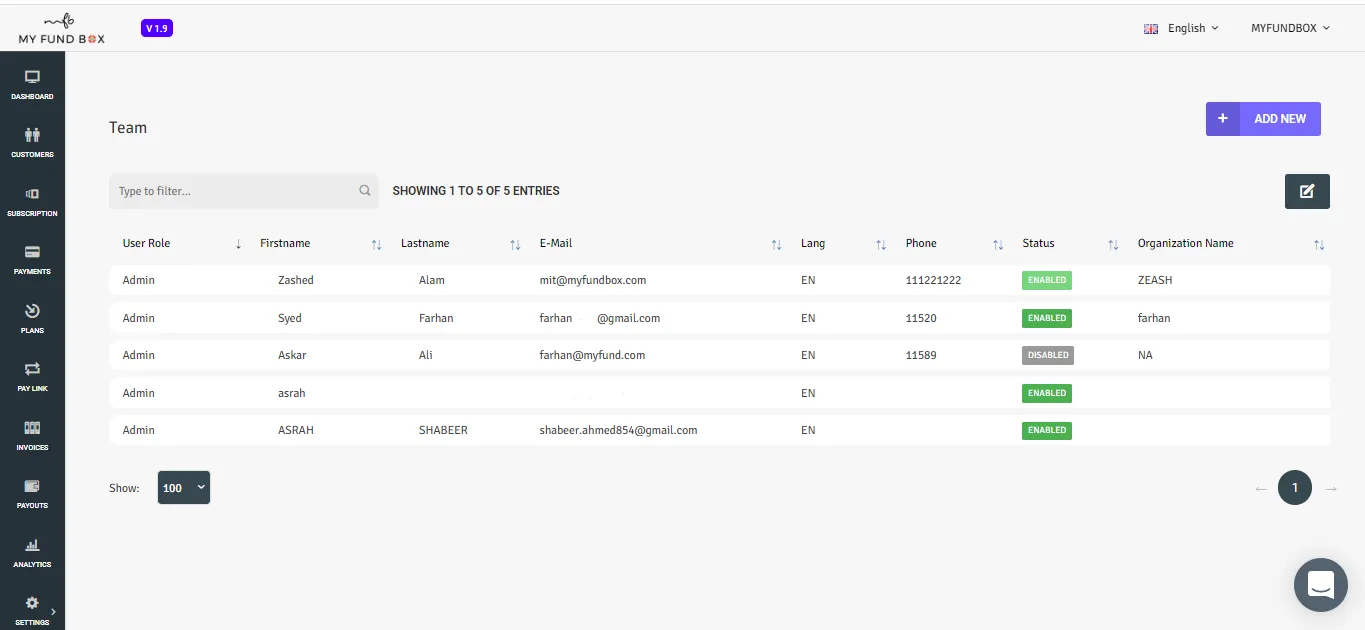This screenshot has width=1365, height=630.
Task: Click the search magnifier in filter box
Action: pyautogui.click(x=365, y=191)
